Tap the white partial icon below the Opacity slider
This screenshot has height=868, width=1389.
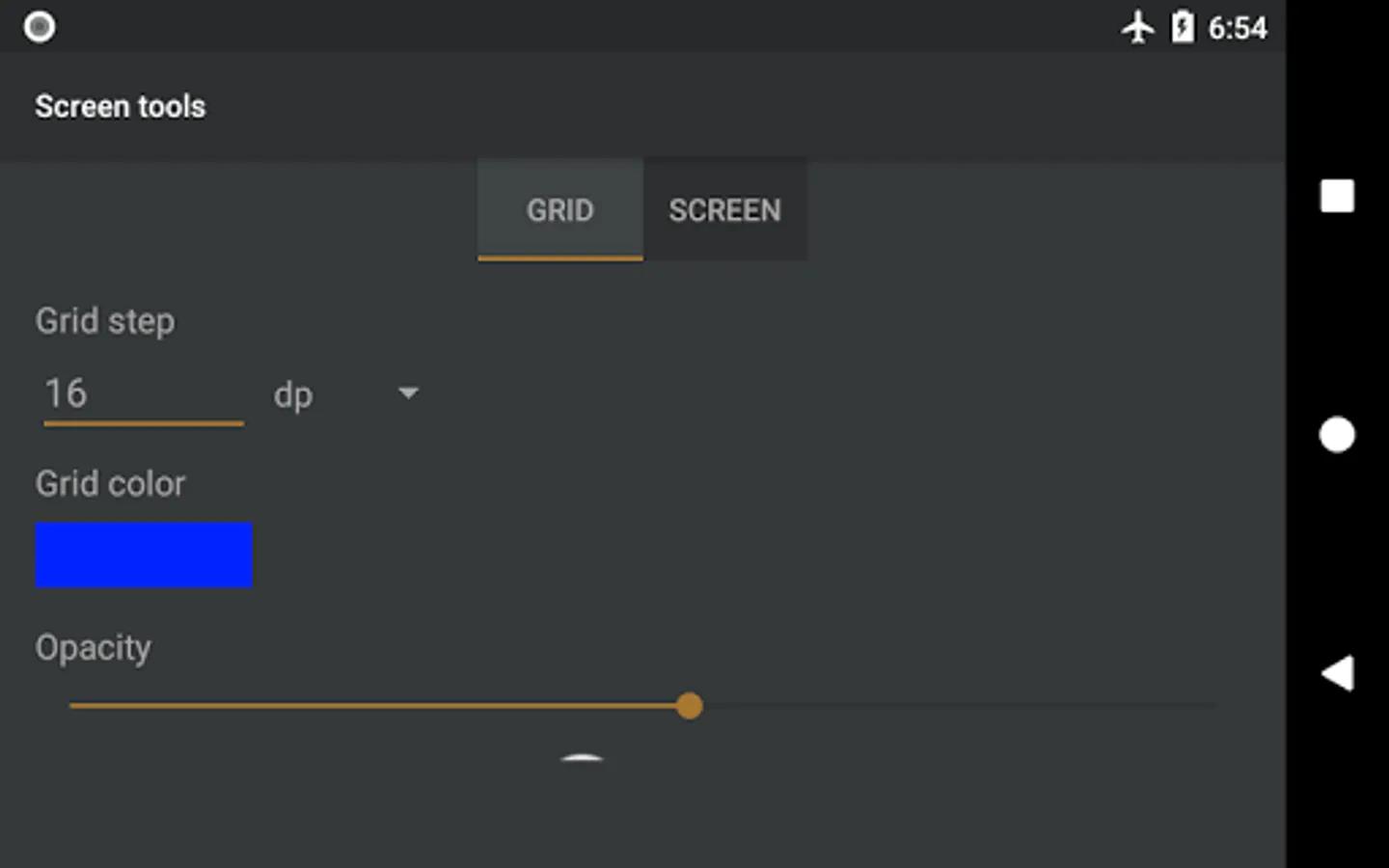pos(582,758)
